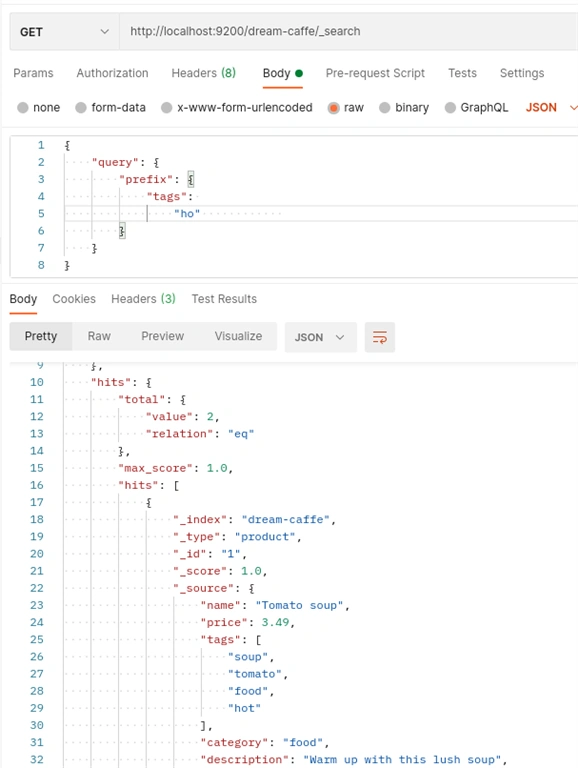Open the Visualize response view
Screen dimensions: 578x768
click(x=238, y=336)
